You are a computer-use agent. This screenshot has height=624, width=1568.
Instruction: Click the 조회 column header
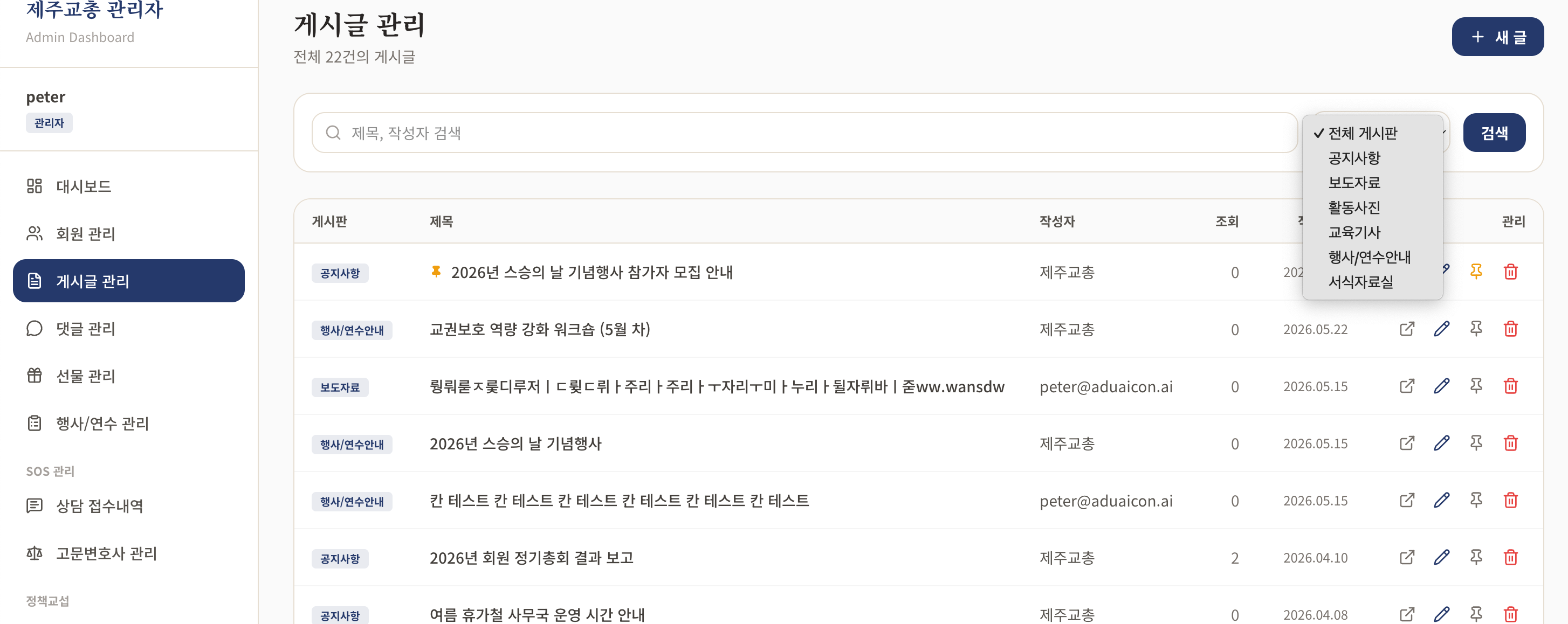click(1227, 221)
